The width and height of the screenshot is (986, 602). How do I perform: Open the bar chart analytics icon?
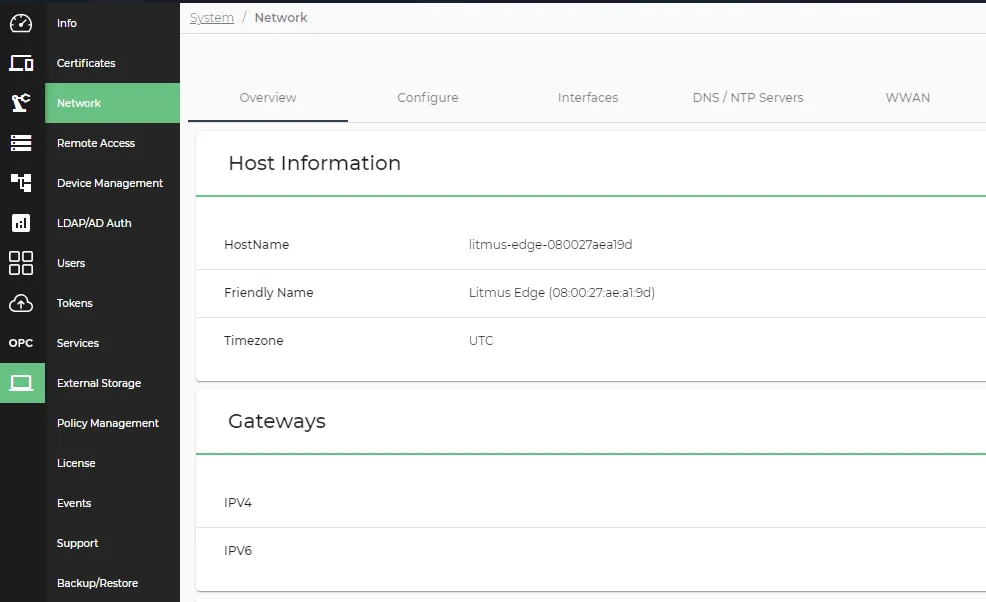(21, 223)
